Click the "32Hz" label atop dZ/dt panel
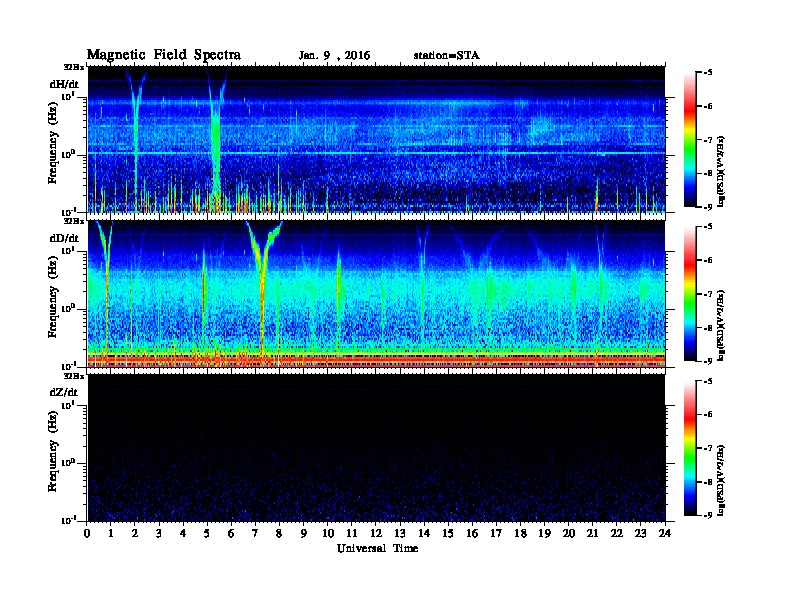This screenshot has width=792, height=612. (x=73, y=376)
